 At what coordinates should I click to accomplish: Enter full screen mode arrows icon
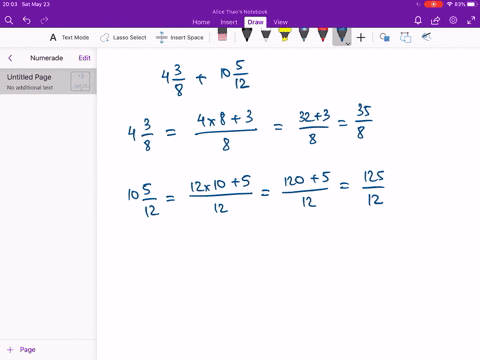(x=471, y=21)
